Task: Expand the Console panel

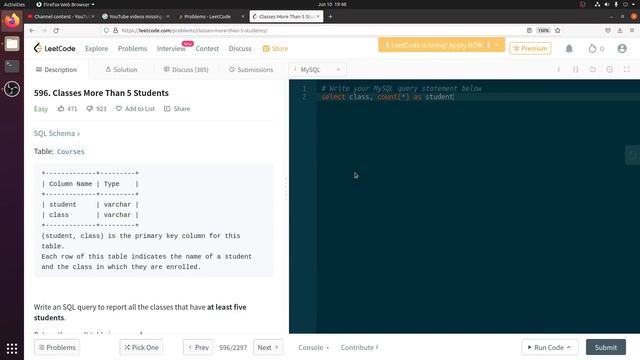Action: pyautogui.click(x=313, y=347)
